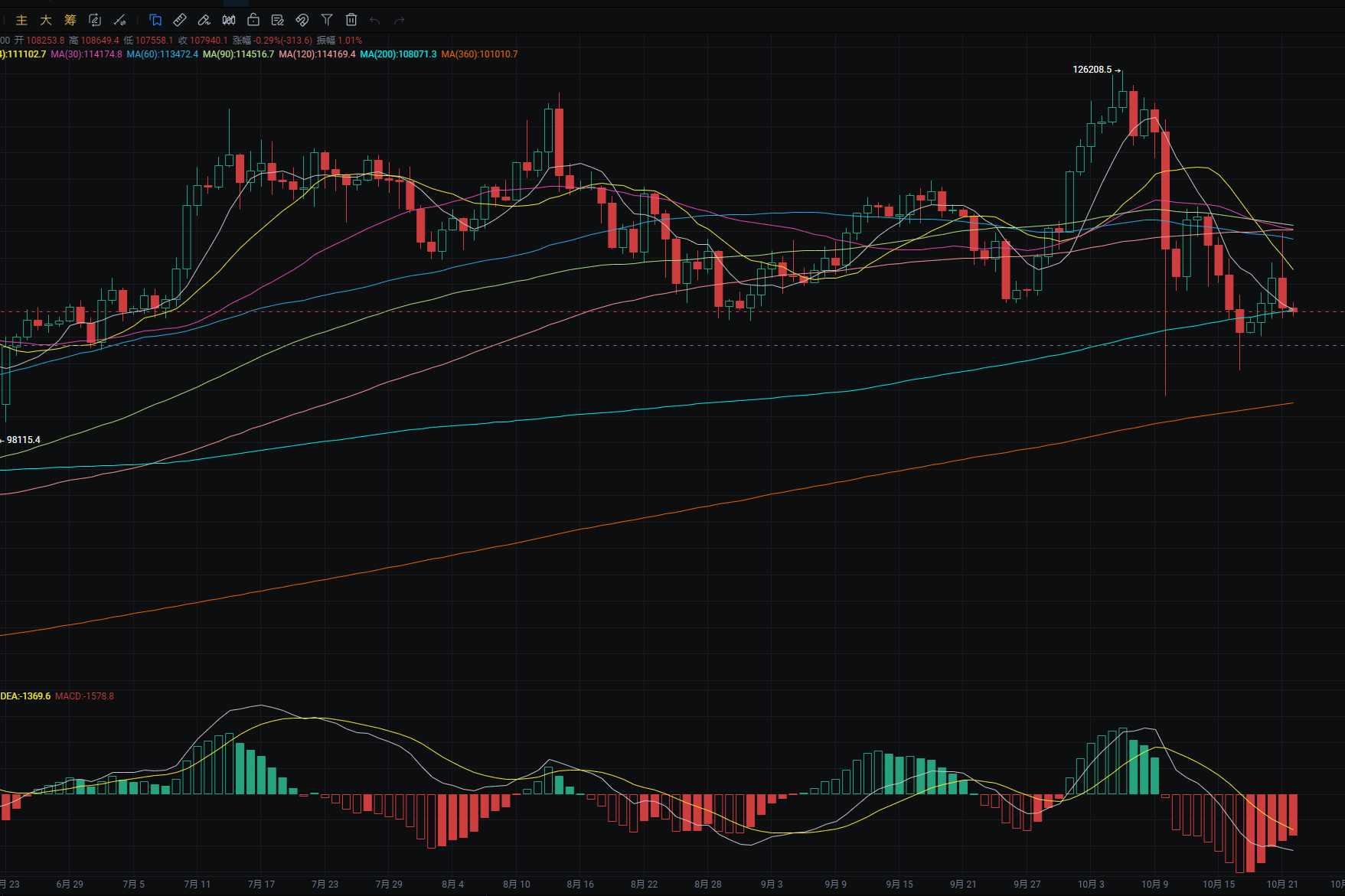
Task: Redo the last drawing action
Action: 399,20
